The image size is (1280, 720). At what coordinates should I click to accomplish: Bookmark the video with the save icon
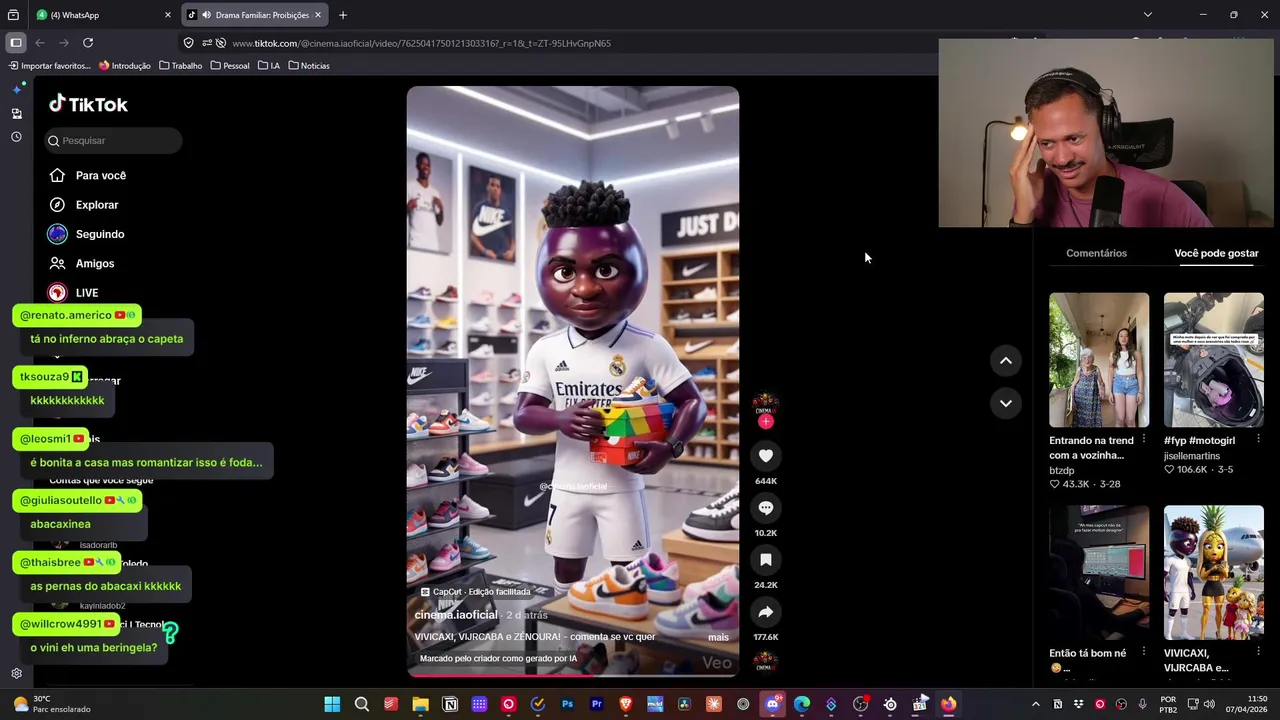tap(766, 560)
